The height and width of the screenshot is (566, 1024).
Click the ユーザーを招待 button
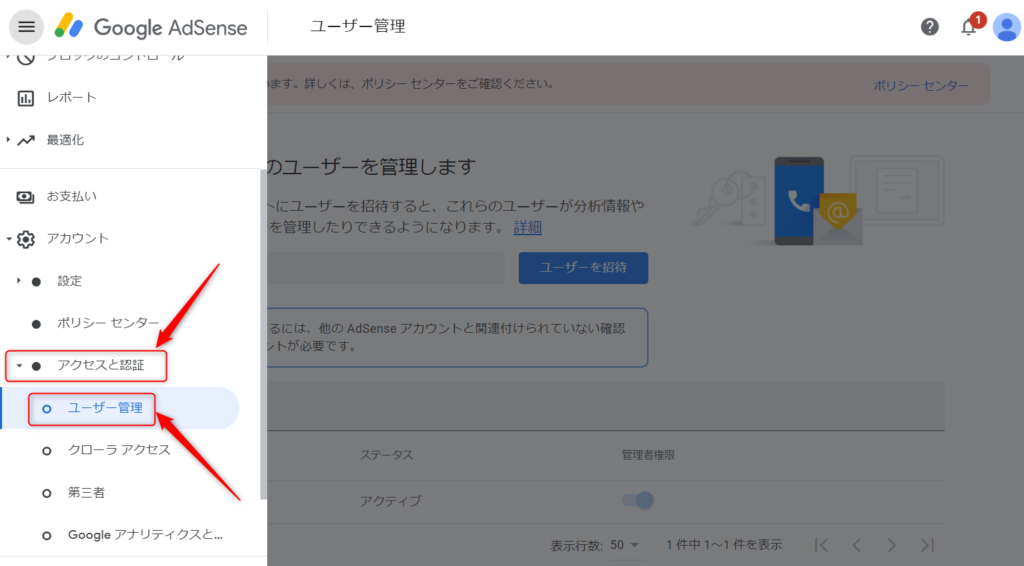[583, 268]
